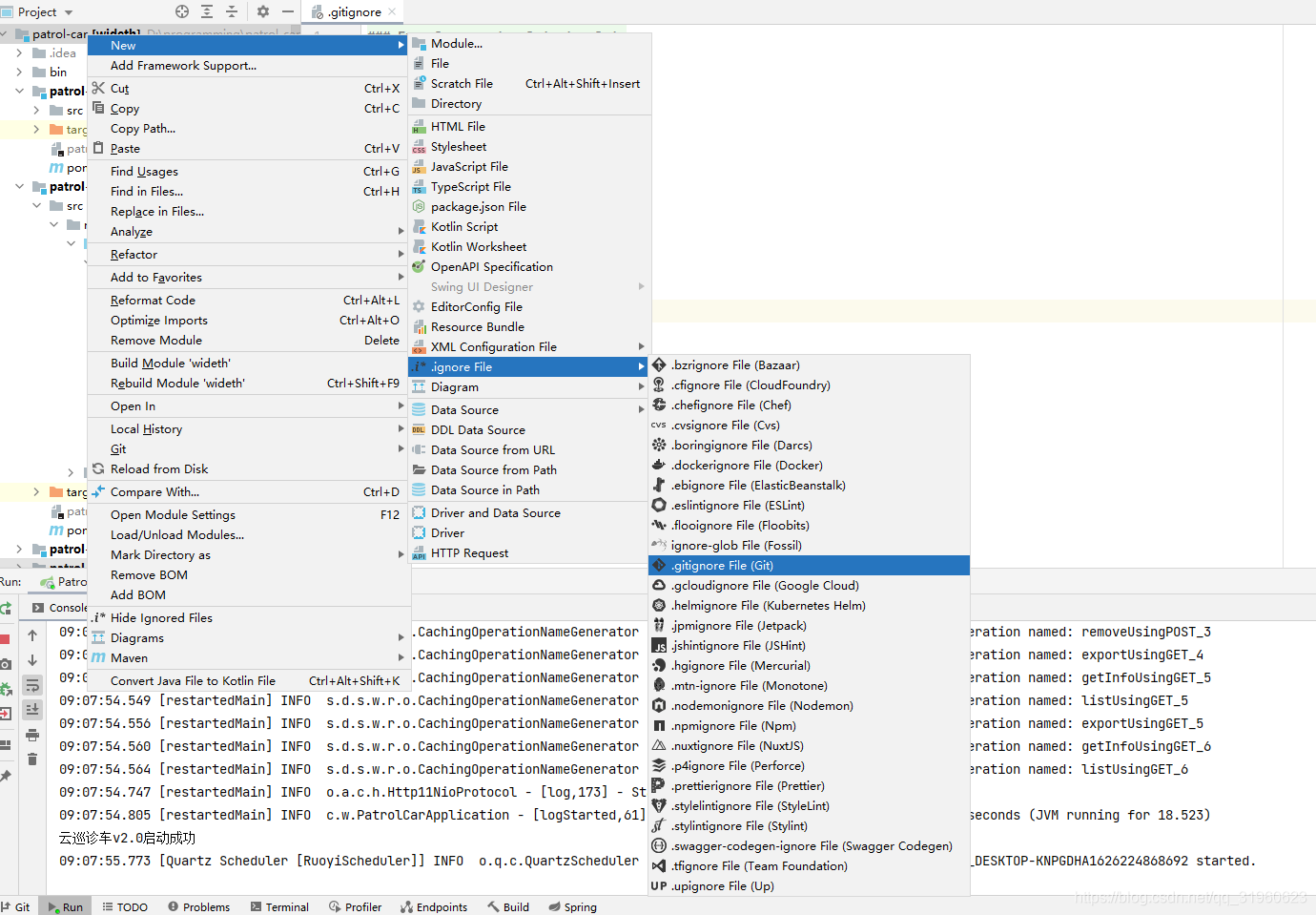1316x915 pixels.
Task: Open the Build tool window
Action: tap(508, 906)
